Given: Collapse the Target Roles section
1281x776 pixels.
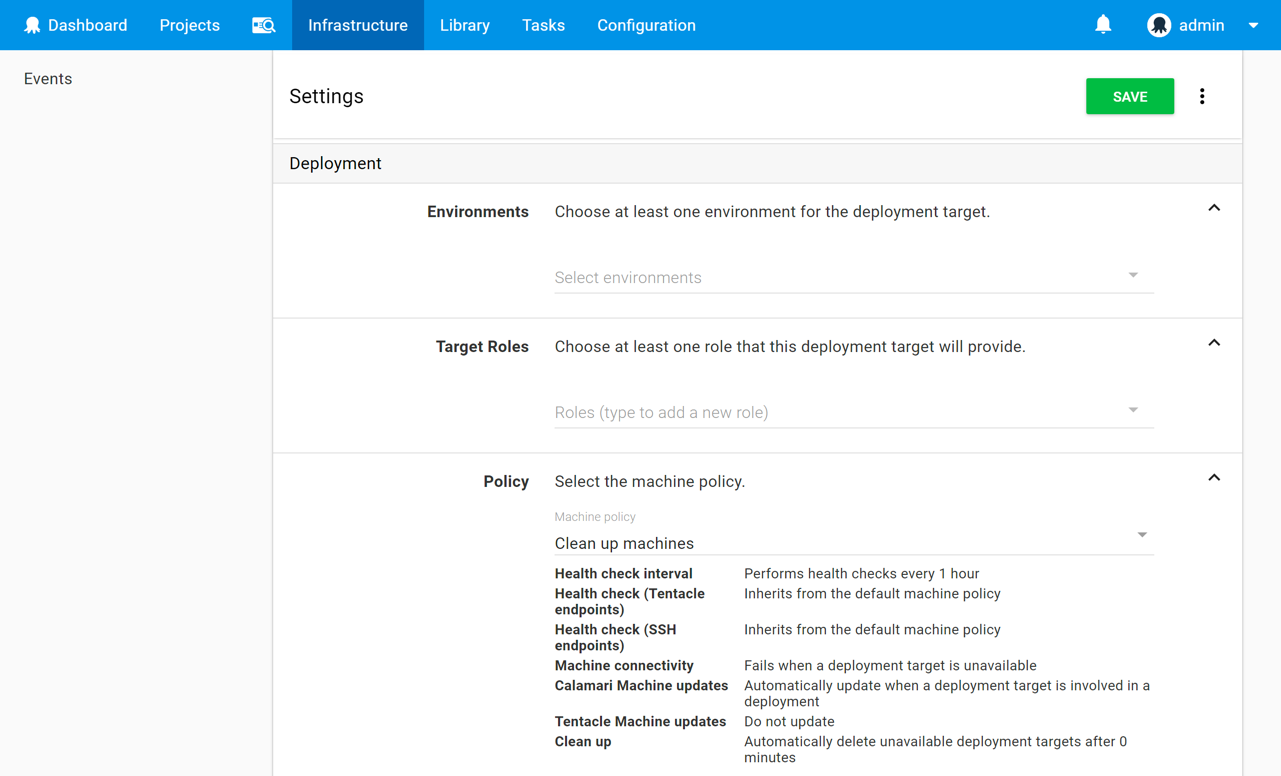Looking at the screenshot, I should pos(1214,343).
